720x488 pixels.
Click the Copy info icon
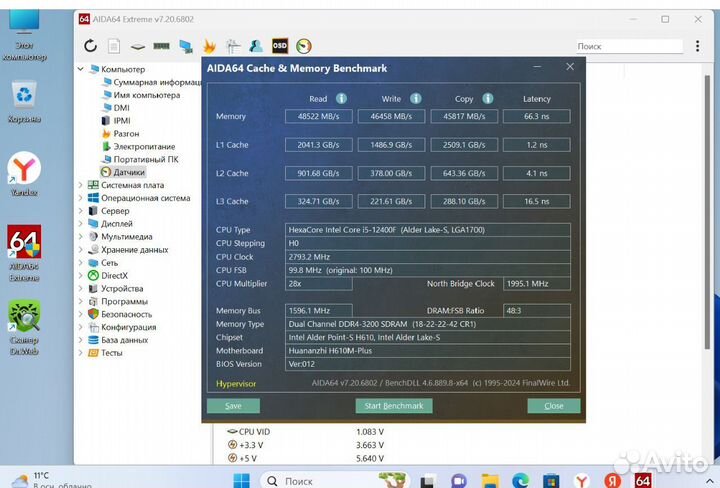point(488,98)
